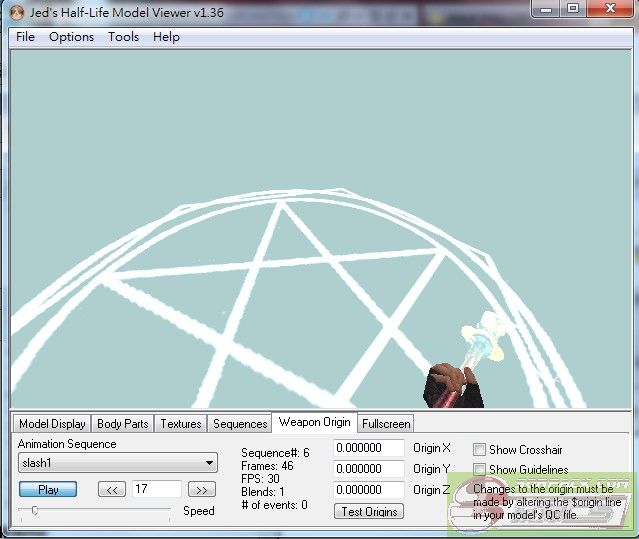Viewport: 639px width, 539px height.
Task: Expand the Animation Sequence dropdown
Action: click(x=209, y=463)
